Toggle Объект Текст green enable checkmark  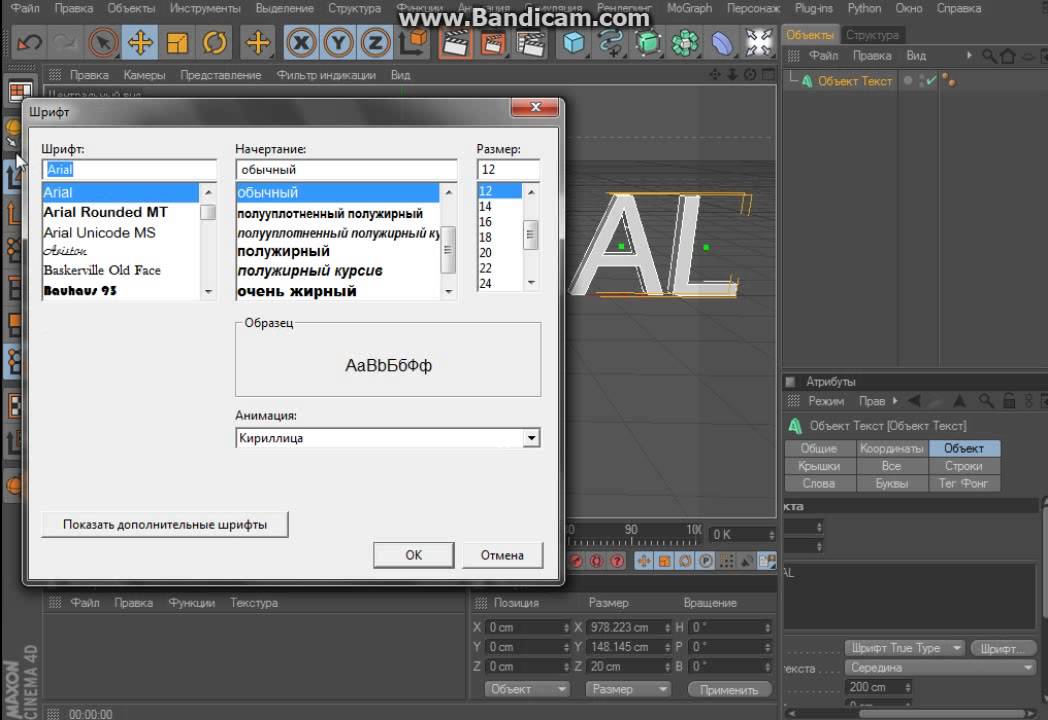coord(930,81)
